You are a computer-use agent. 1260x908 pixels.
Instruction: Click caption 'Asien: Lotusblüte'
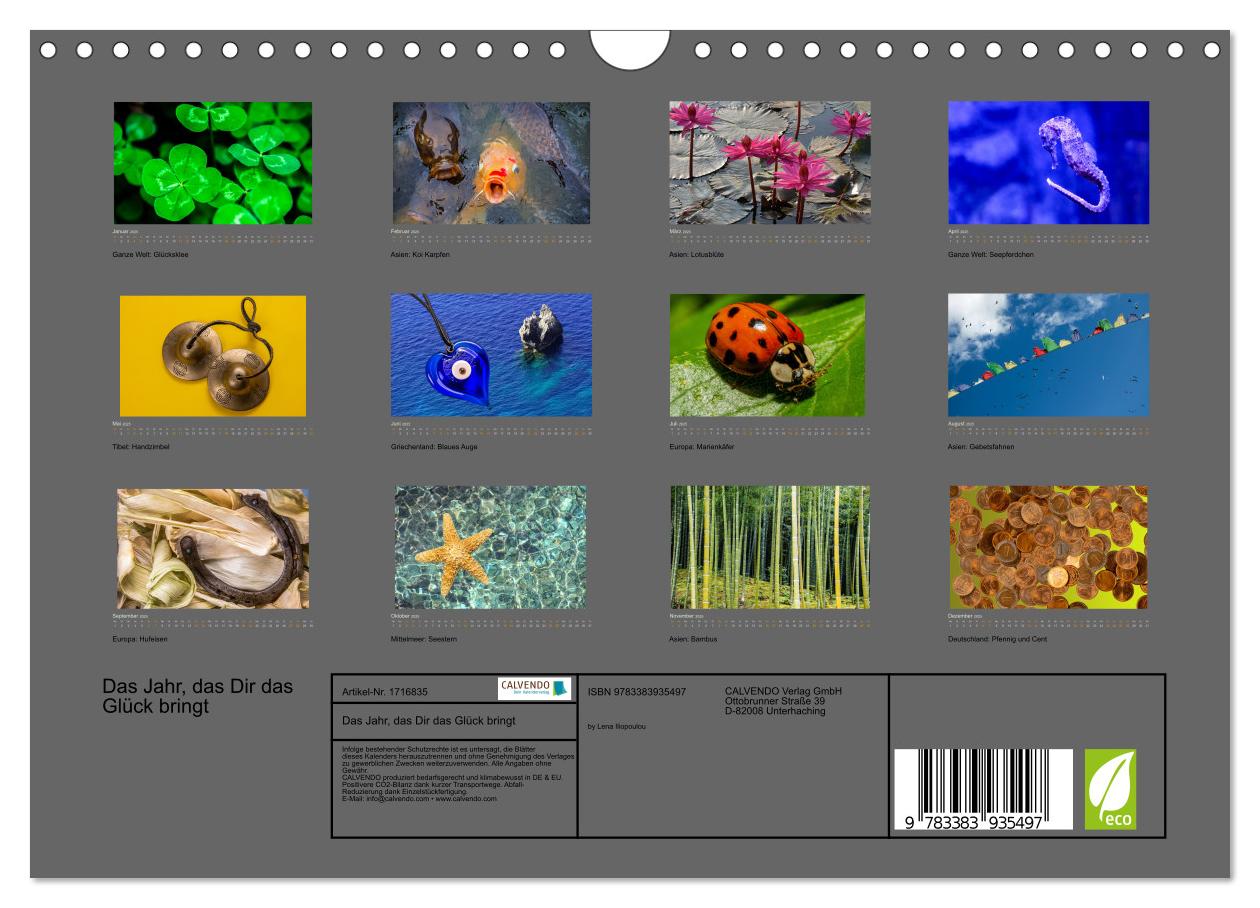pos(696,255)
